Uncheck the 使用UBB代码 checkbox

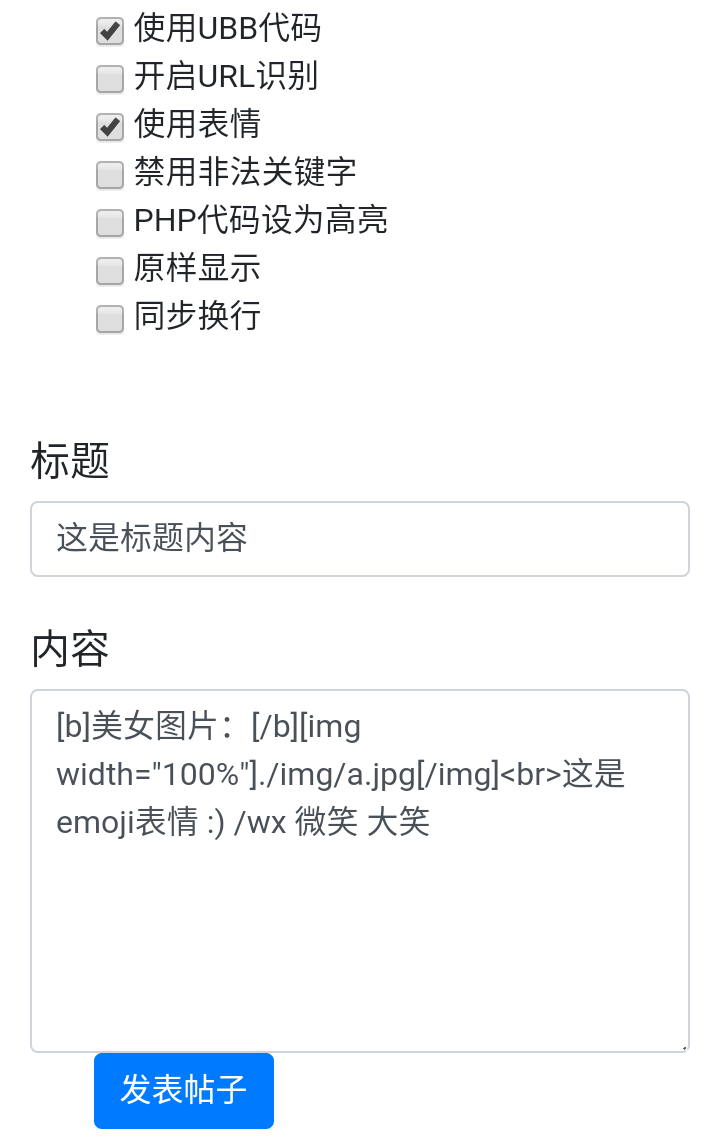(x=109, y=31)
